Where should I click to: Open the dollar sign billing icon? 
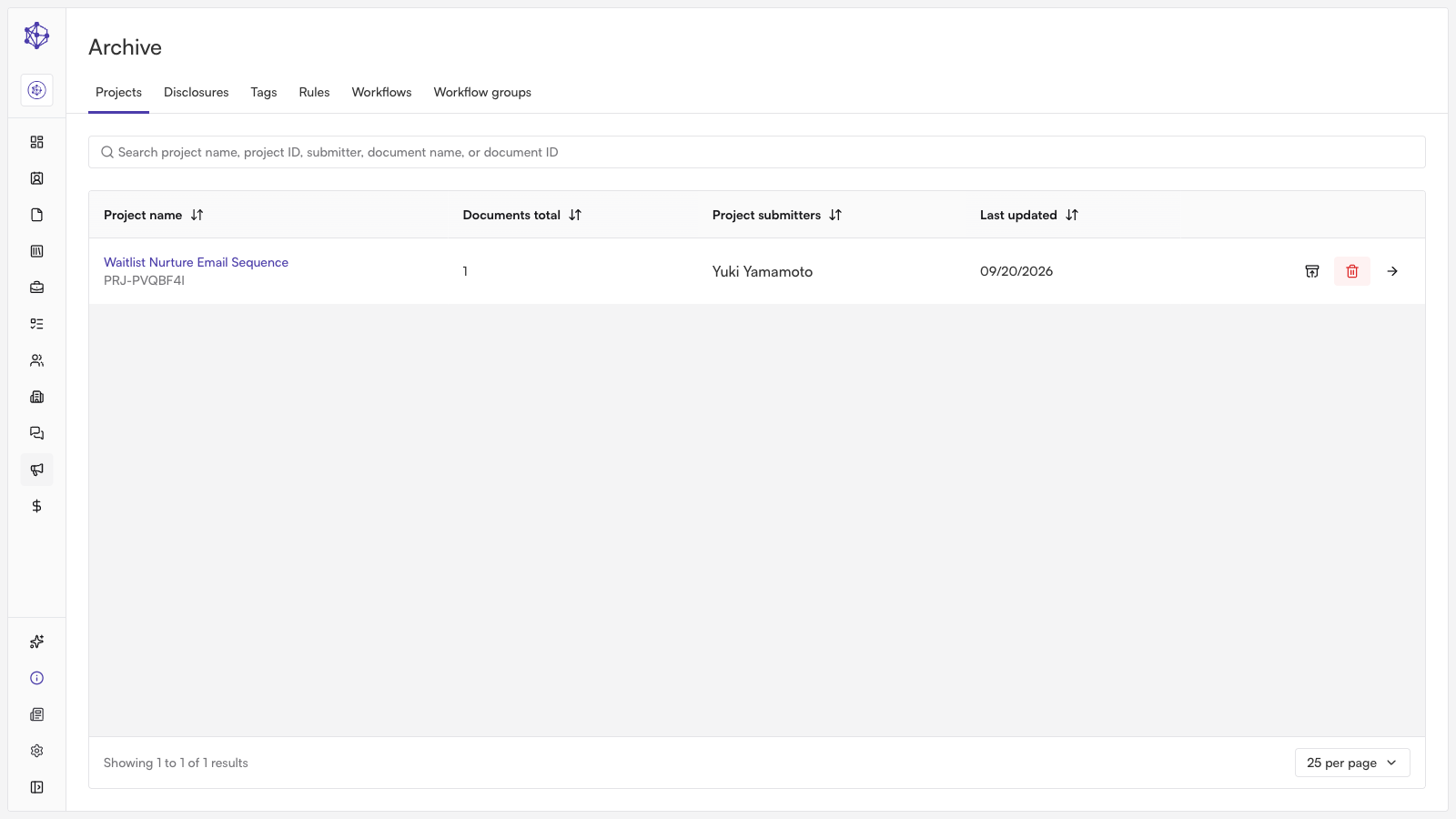click(37, 506)
